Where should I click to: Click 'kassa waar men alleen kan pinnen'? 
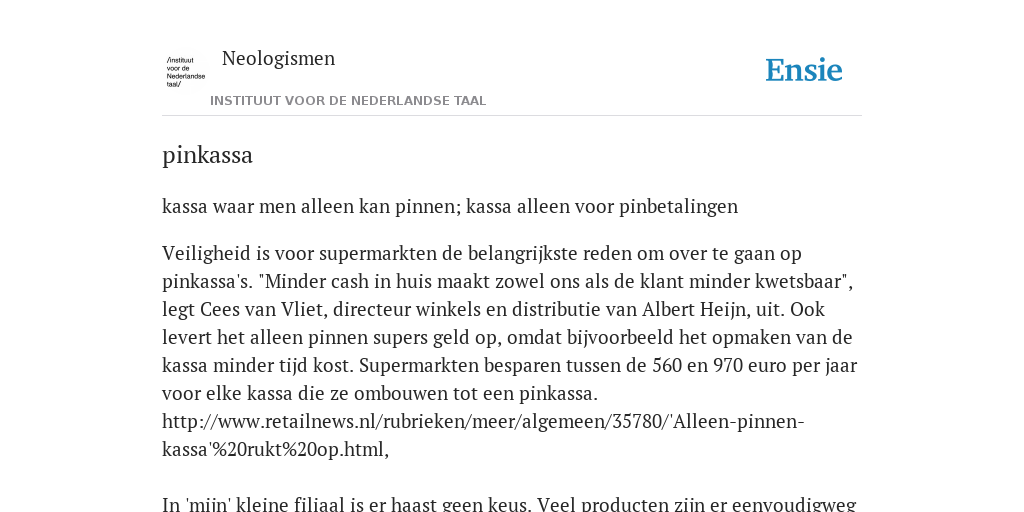[310, 206]
